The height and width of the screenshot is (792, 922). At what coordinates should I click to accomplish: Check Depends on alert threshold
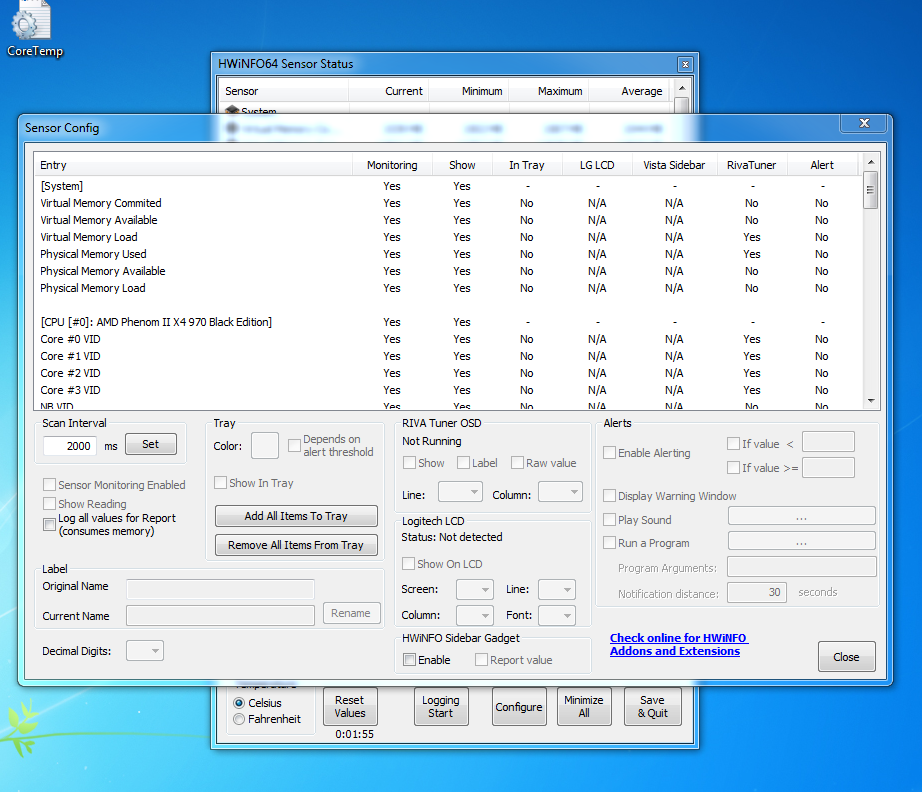(x=294, y=445)
